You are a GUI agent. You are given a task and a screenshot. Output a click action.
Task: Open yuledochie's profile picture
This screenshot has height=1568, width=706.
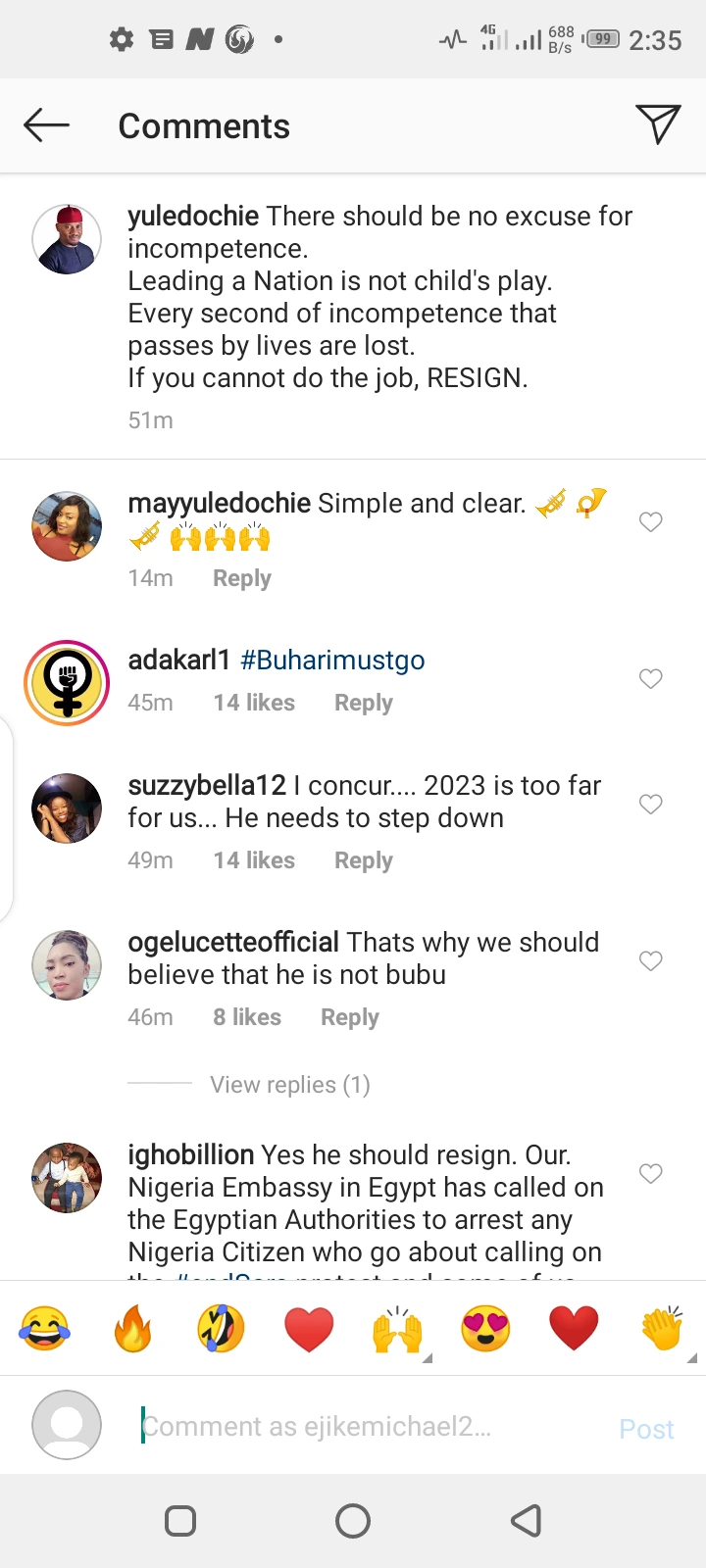pyautogui.click(x=67, y=239)
